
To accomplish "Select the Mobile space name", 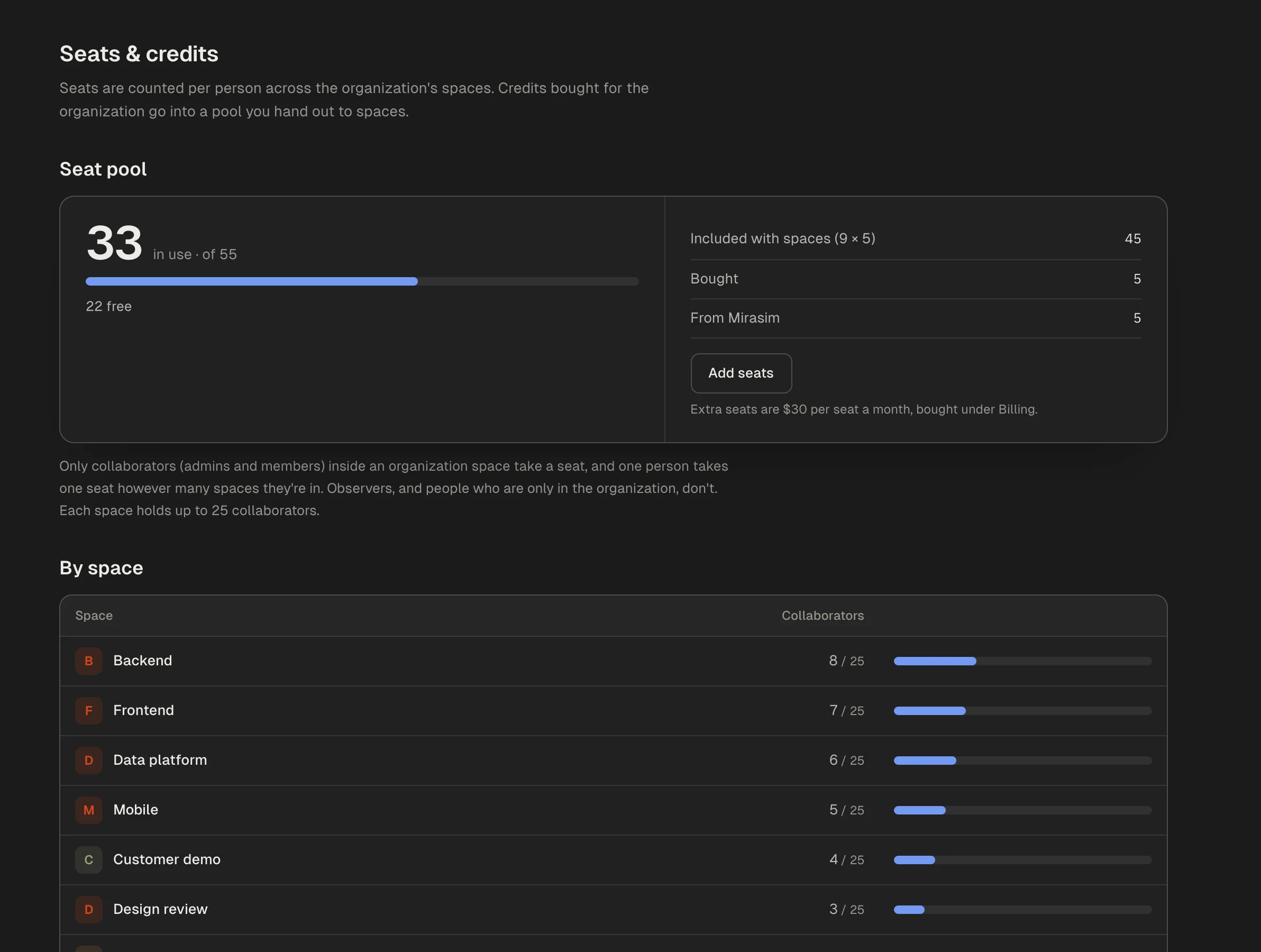I will 136,810.
